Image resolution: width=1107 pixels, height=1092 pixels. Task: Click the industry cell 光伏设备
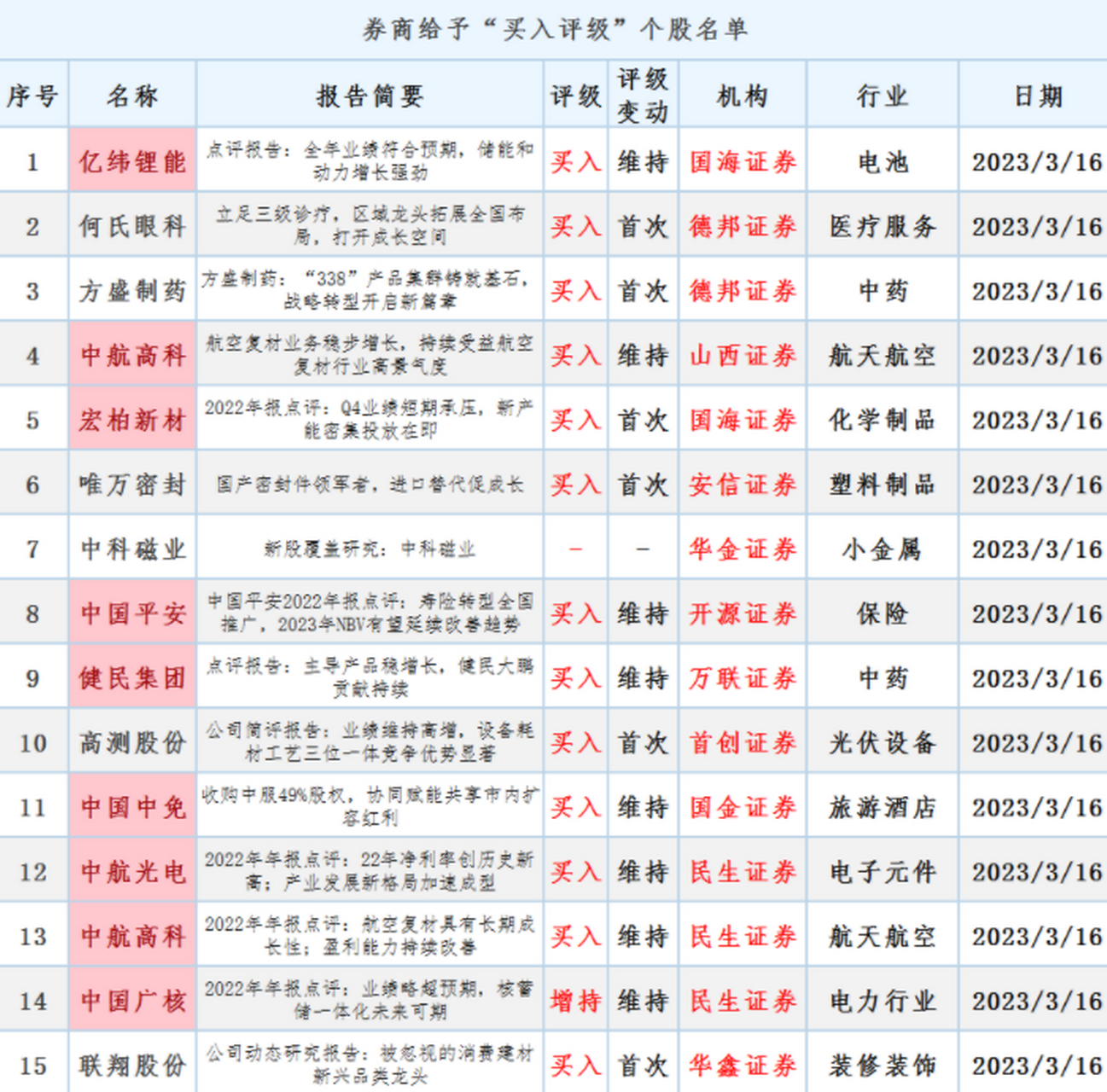(883, 742)
